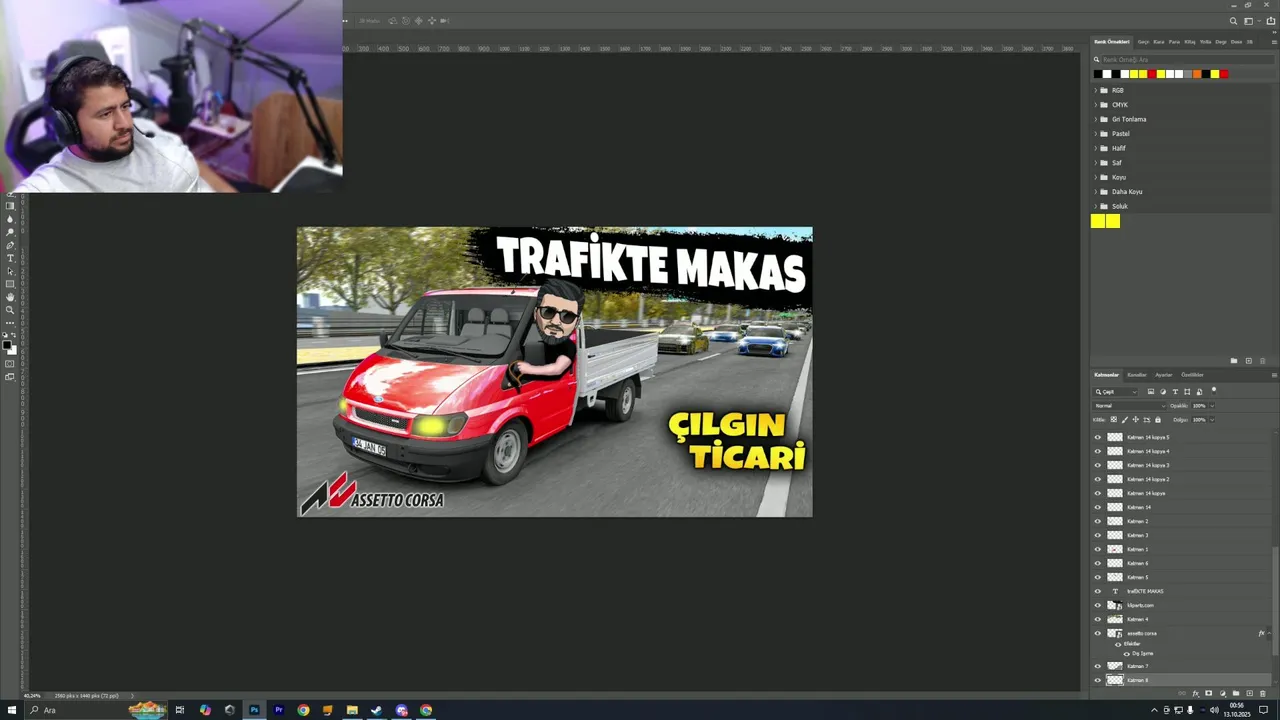Click the delete layer trash icon
Image resolution: width=1280 pixels, height=720 pixels.
(1263, 693)
